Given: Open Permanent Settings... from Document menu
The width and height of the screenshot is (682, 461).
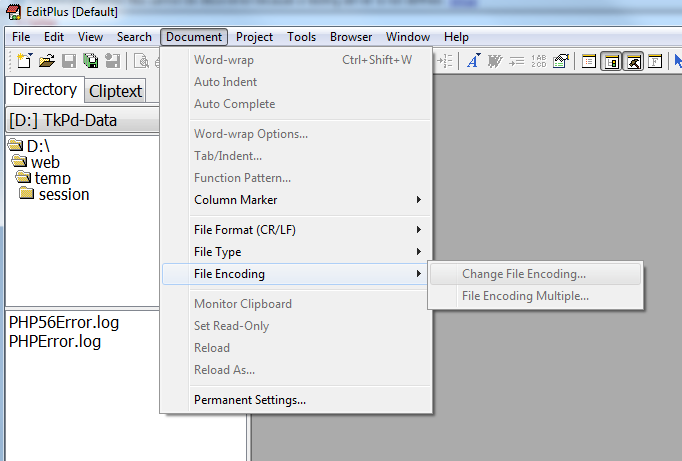Looking at the screenshot, I should coord(296,400).
